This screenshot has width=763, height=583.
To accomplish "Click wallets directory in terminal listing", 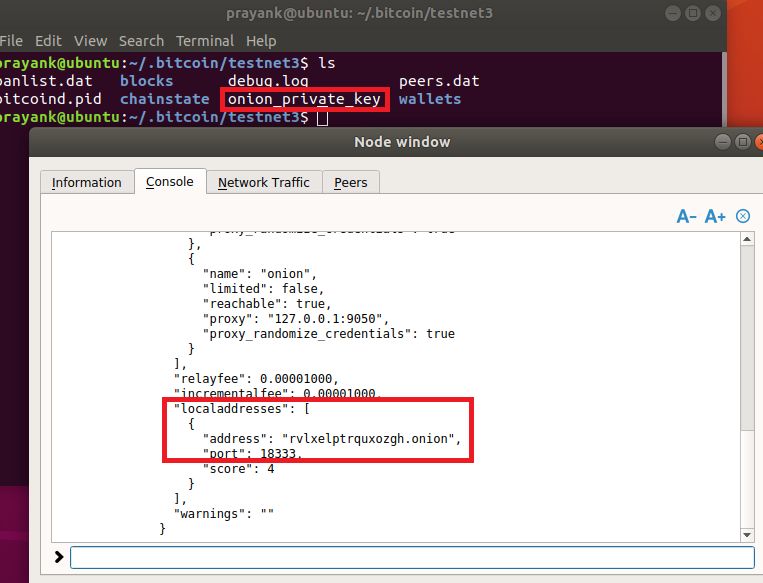I will click(430, 99).
